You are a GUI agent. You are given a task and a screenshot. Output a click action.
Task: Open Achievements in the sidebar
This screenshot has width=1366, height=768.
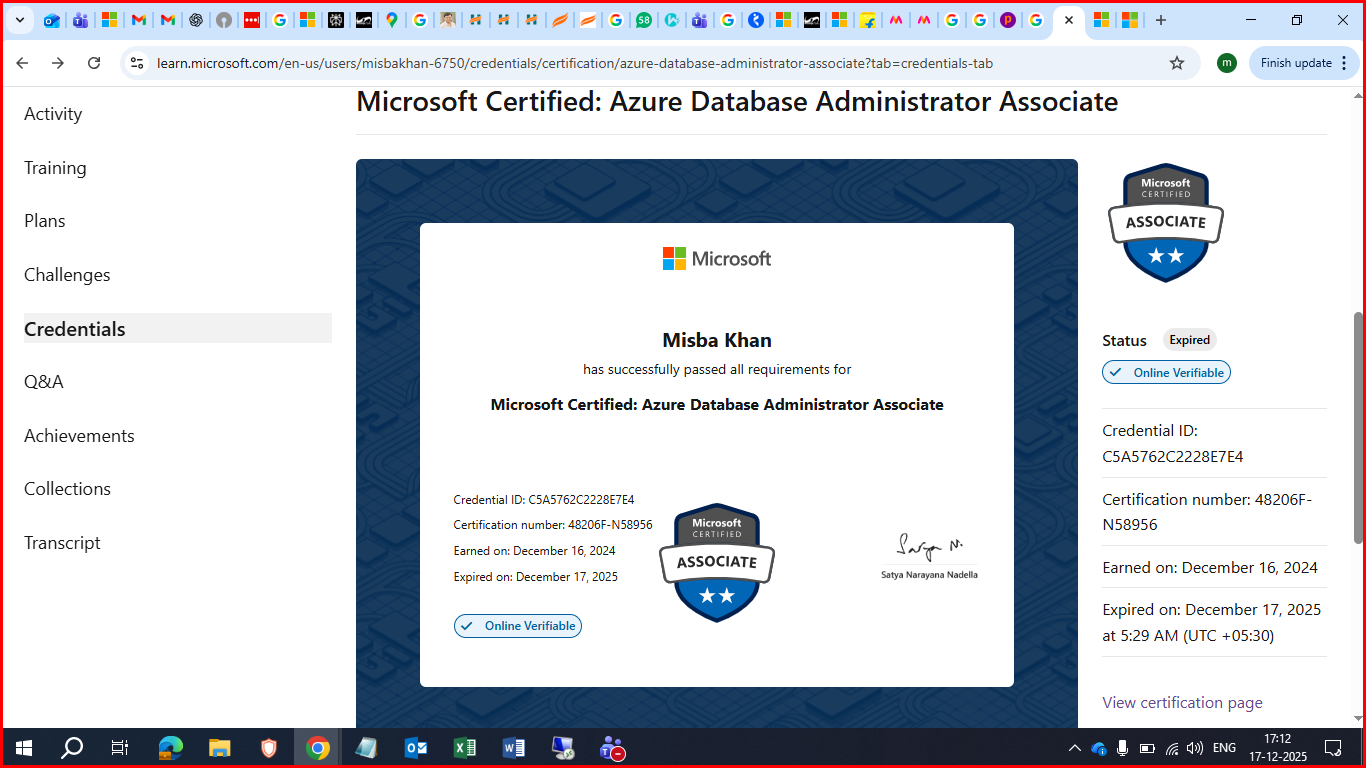coord(79,436)
